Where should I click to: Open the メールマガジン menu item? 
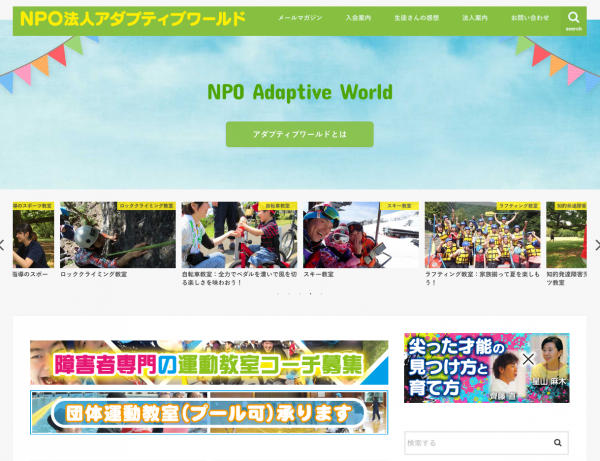tap(300, 18)
